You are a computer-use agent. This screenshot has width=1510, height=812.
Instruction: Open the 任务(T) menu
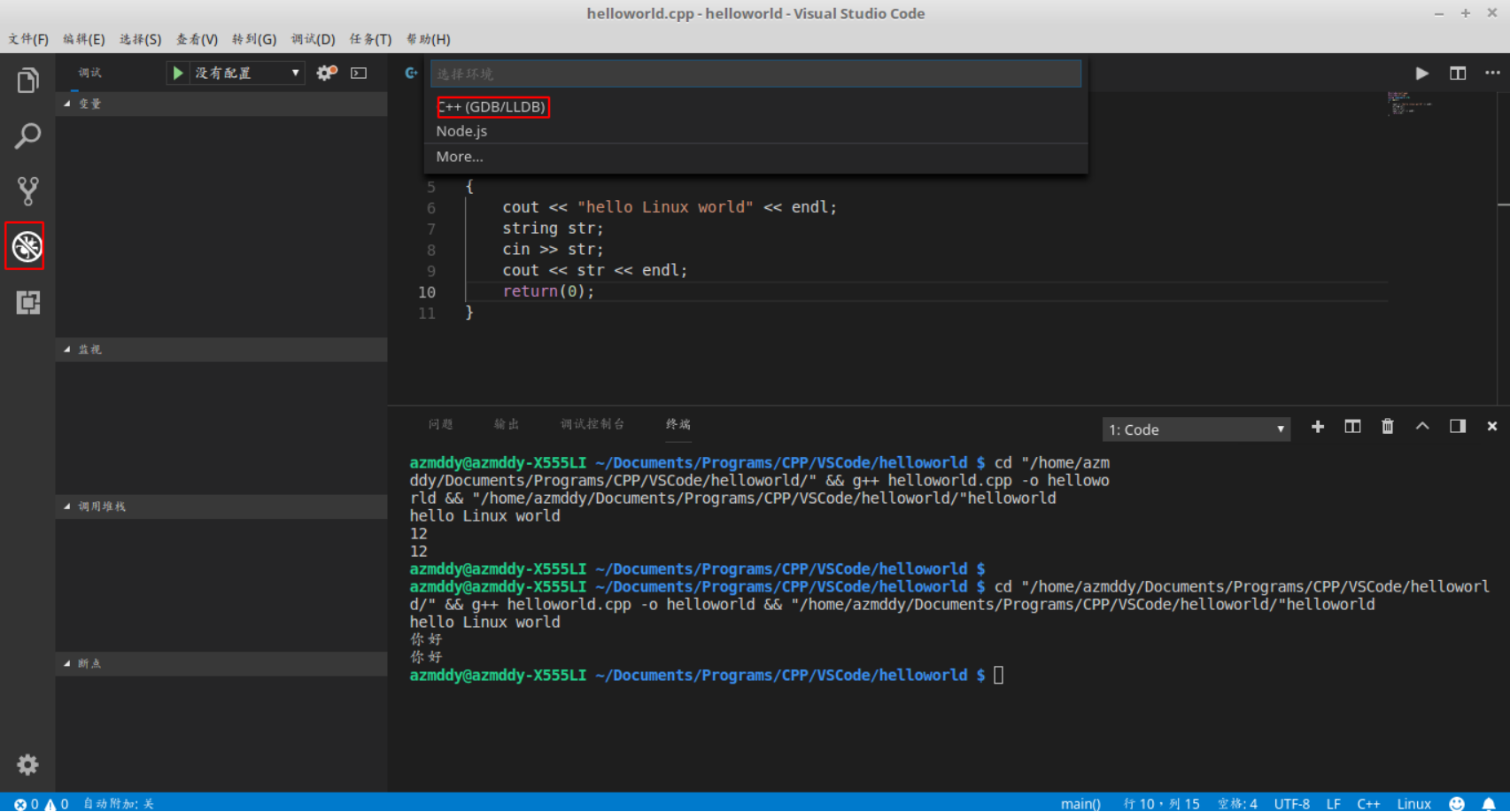(370, 39)
